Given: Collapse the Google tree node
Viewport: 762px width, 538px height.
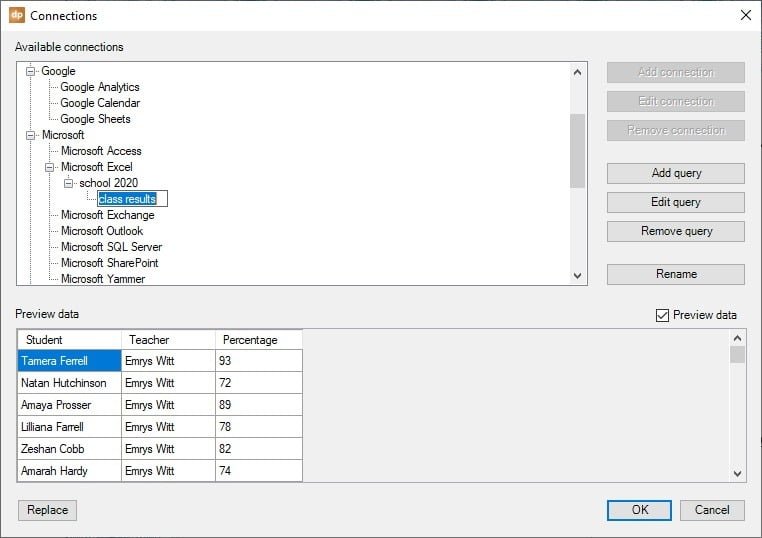Looking at the screenshot, I should pyautogui.click(x=32, y=71).
